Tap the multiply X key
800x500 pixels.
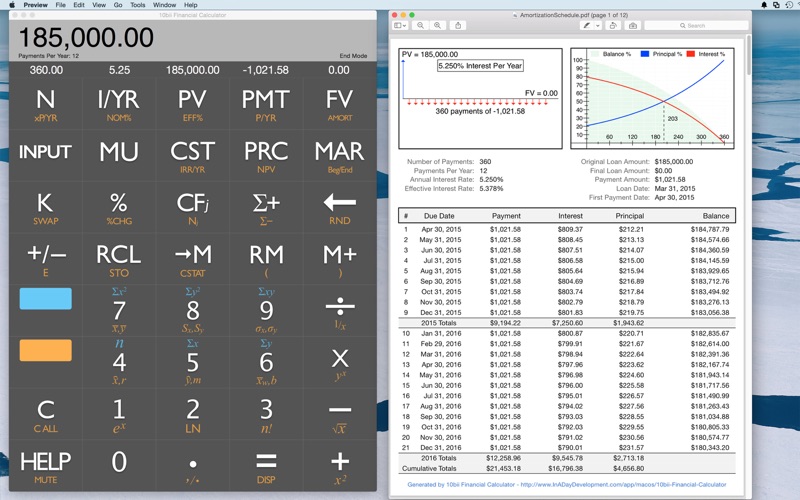340,363
